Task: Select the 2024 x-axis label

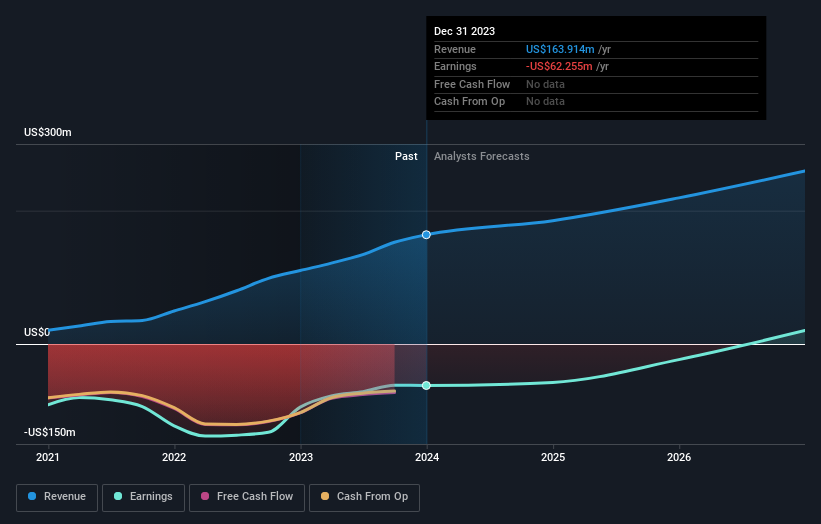Action: (x=427, y=457)
